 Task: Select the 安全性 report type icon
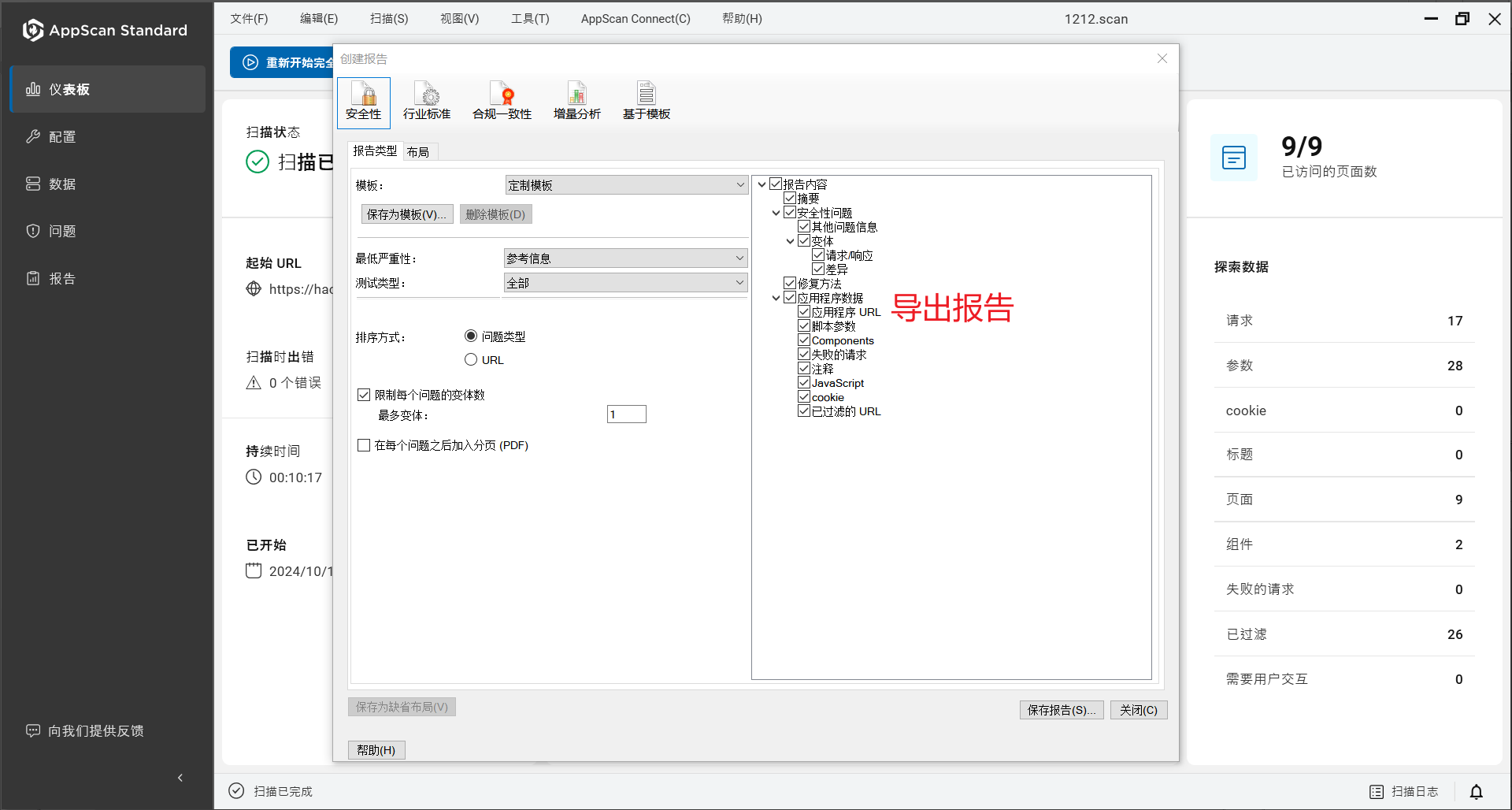(364, 102)
